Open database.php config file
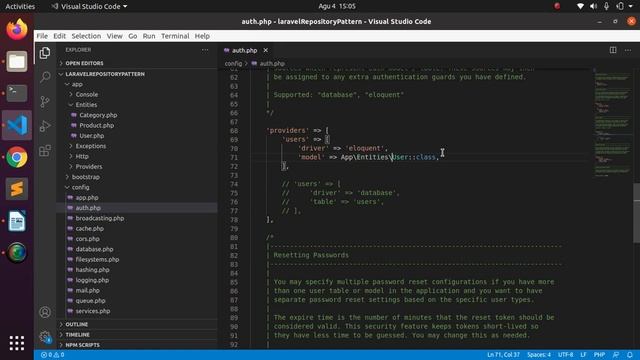640x360 pixels. pyautogui.click(x=94, y=249)
